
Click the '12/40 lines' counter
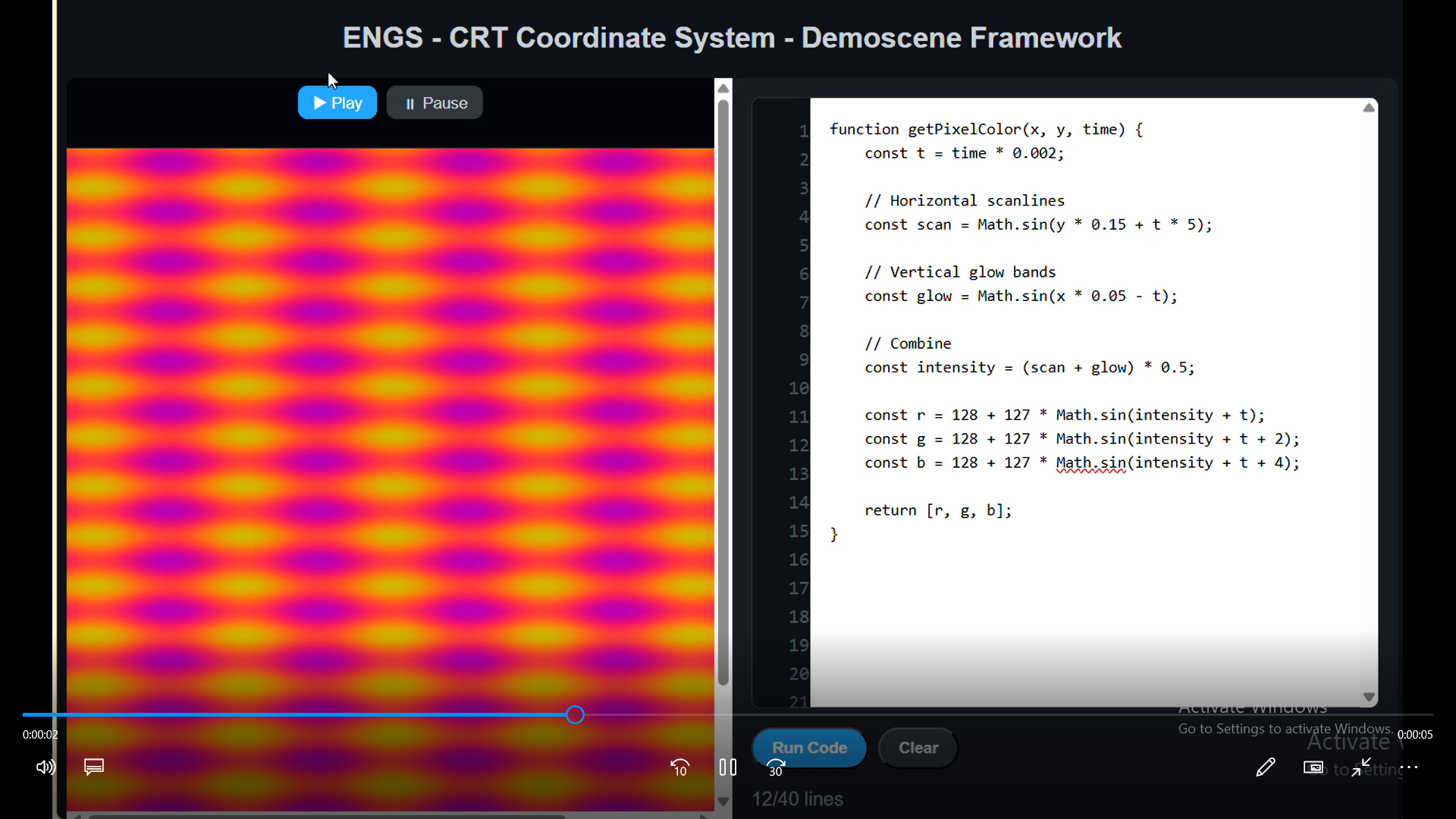click(x=797, y=799)
